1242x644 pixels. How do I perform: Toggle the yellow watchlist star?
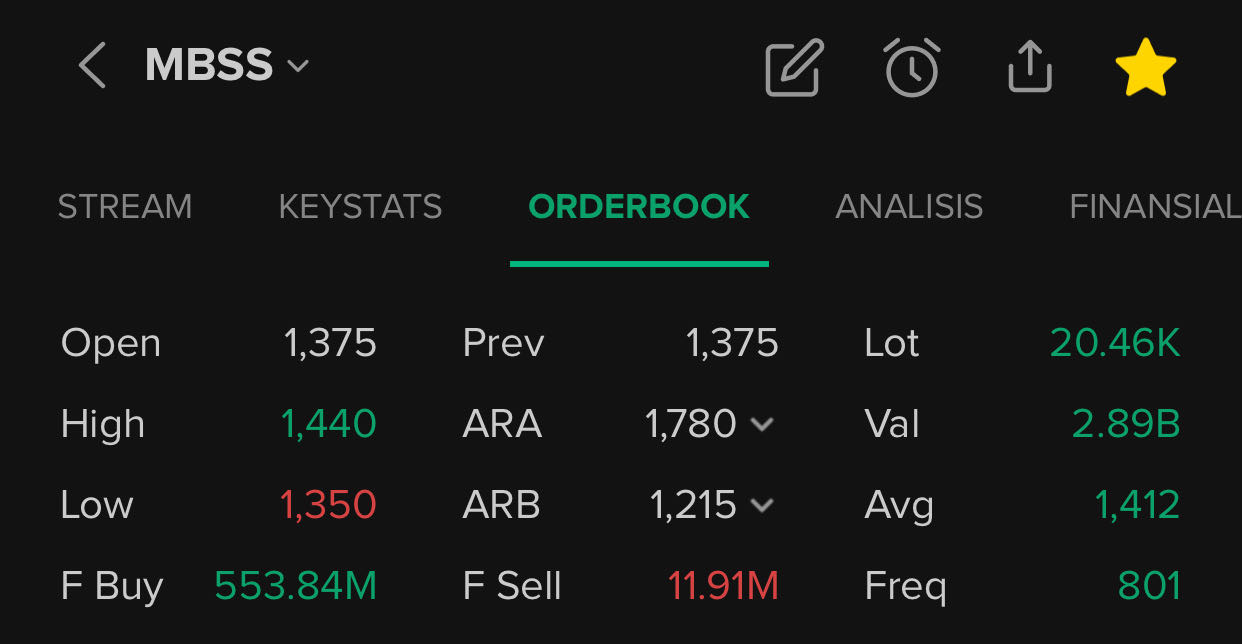click(x=1146, y=68)
